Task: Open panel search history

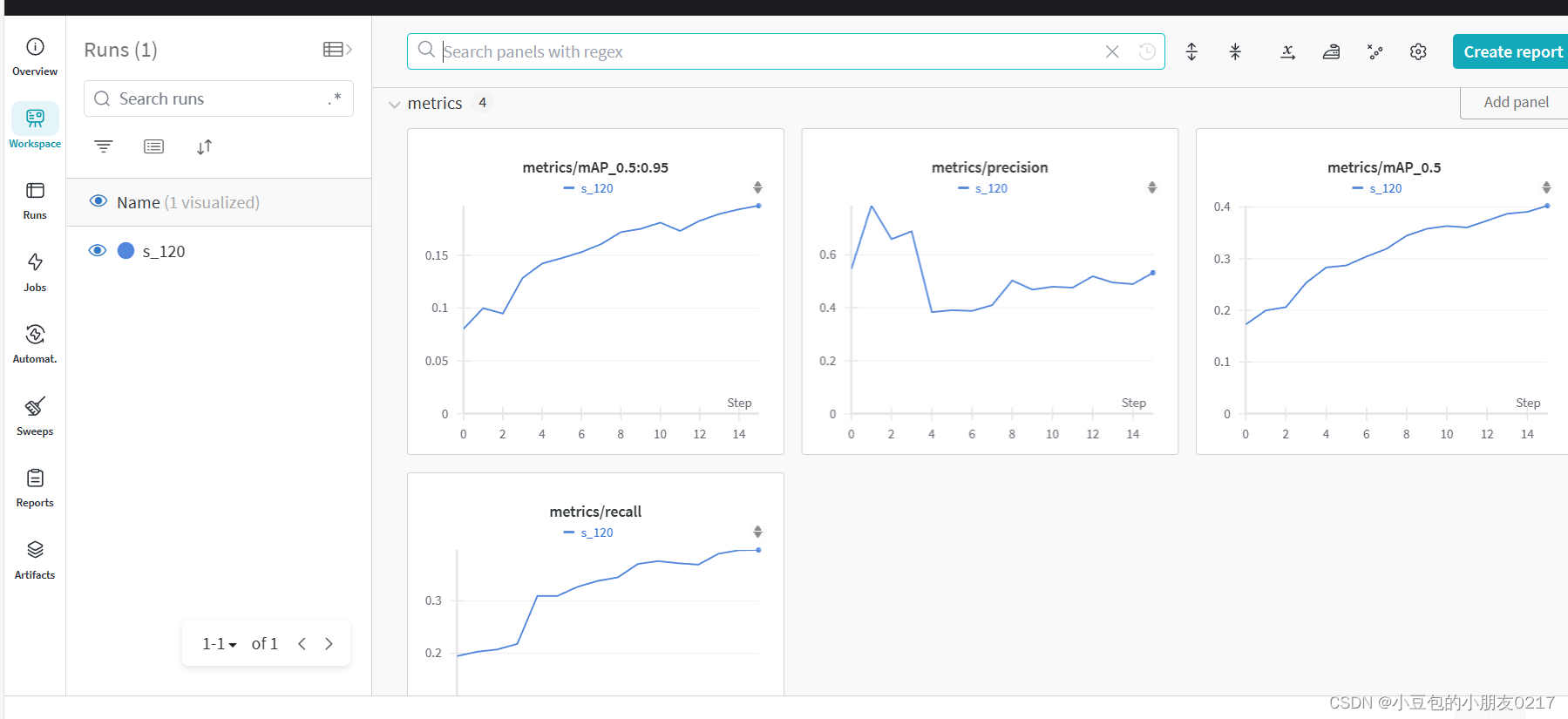Action: coord(1147,51)
